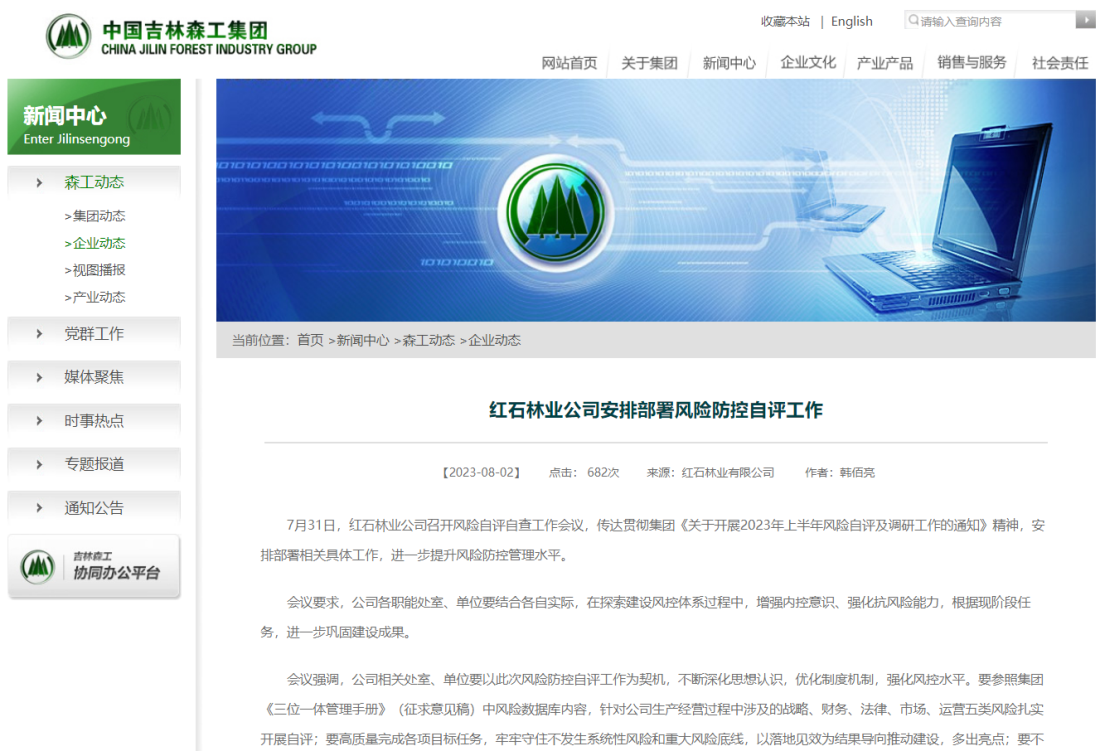Screen dimensions: 1100x751
Task: Select 集团动态 submenu item
Action: point(98,216)
